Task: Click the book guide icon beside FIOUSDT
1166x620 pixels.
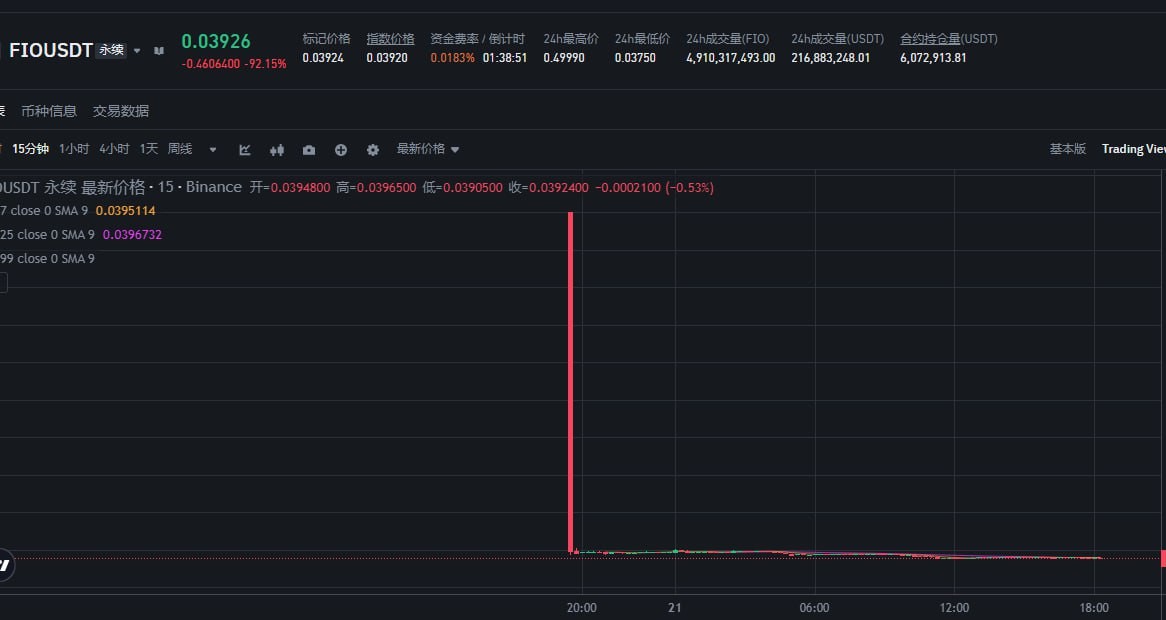Action: [x=159, y=50]
